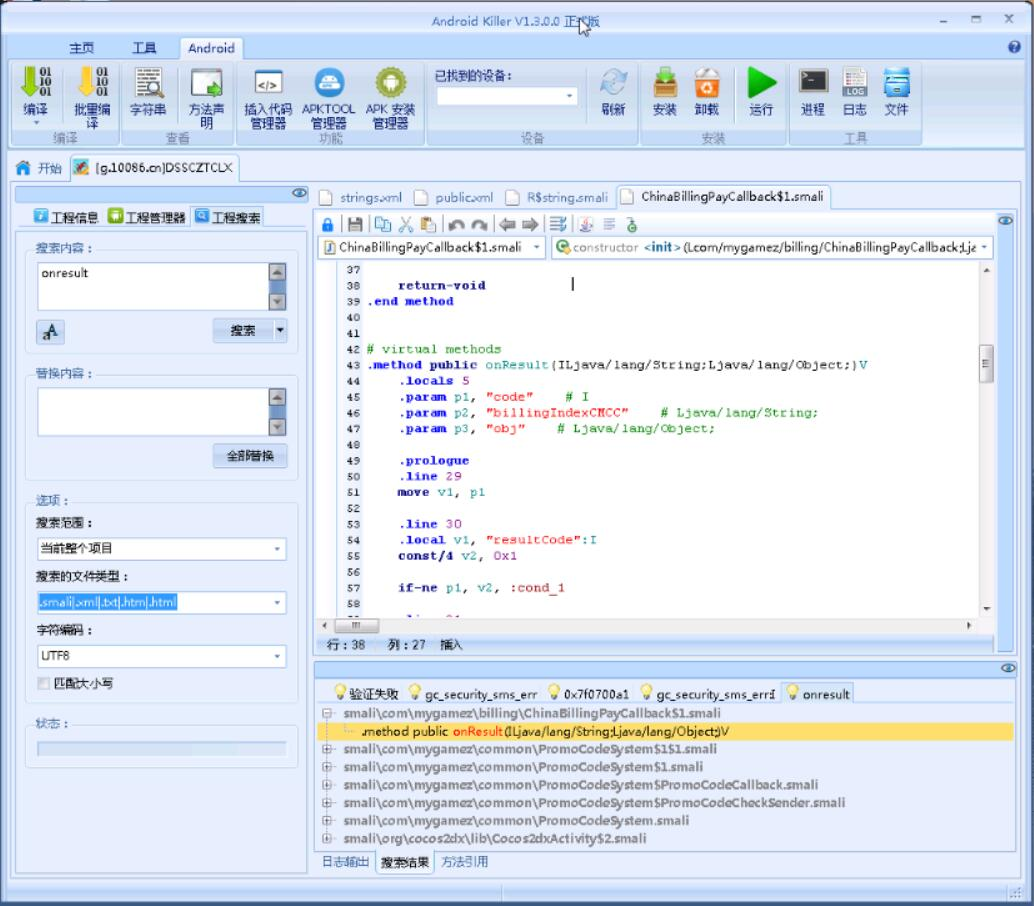Switch to the 日志输出 bottom tab
The width and height of the screenshot is (1034, 906).
pyautogui.click(x=345, y=862)
